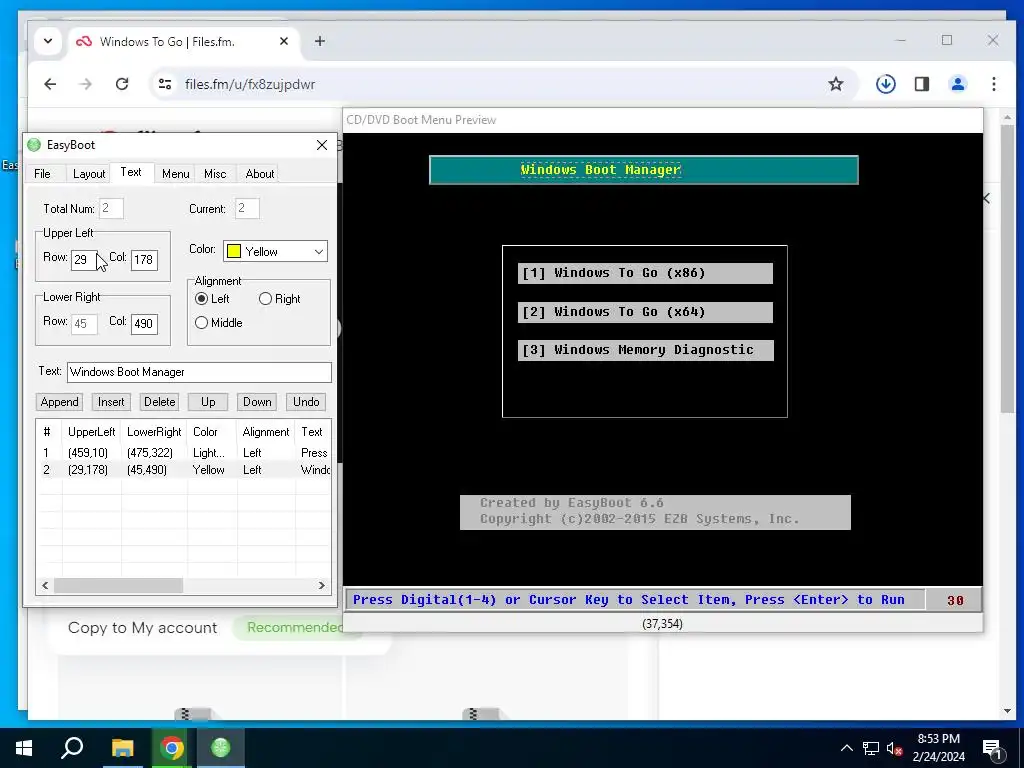Open new tab with plus button
Viewport: 1024px width, 768px height.
[319, 41]
